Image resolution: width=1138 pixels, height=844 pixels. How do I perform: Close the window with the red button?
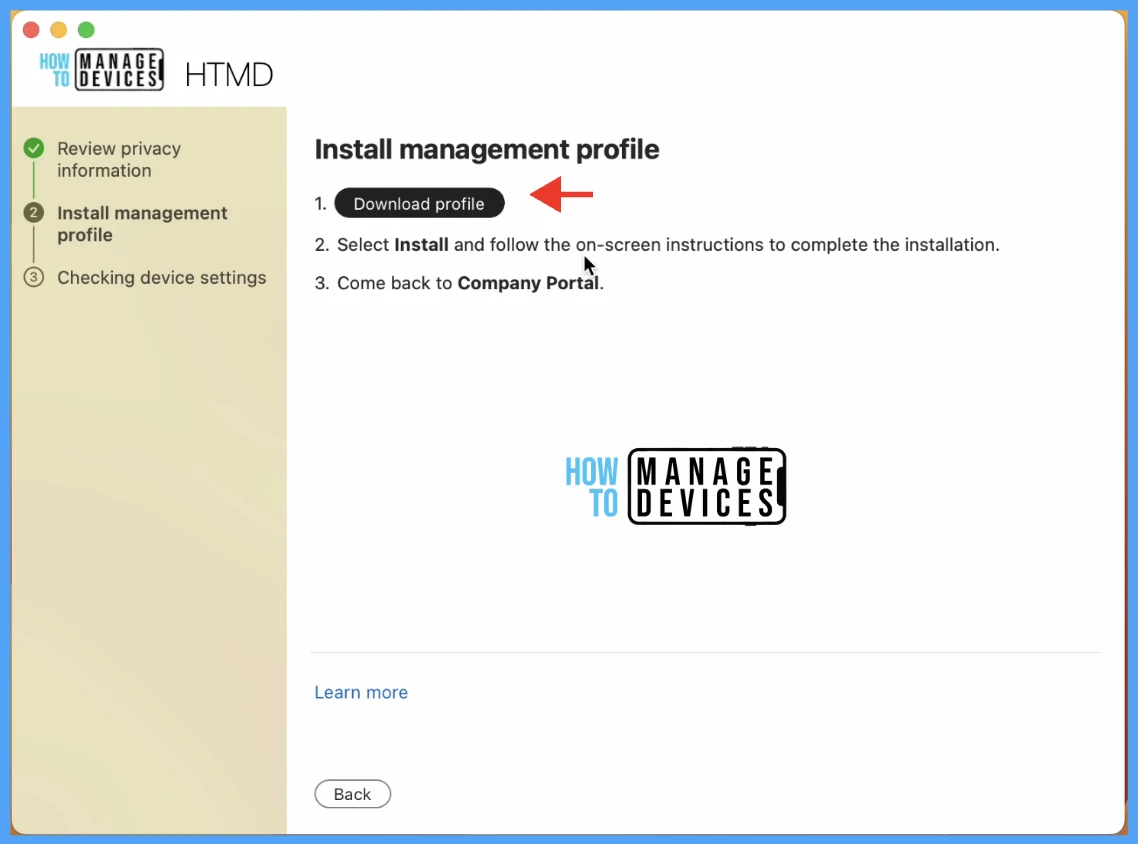click(x=31, y=30)
